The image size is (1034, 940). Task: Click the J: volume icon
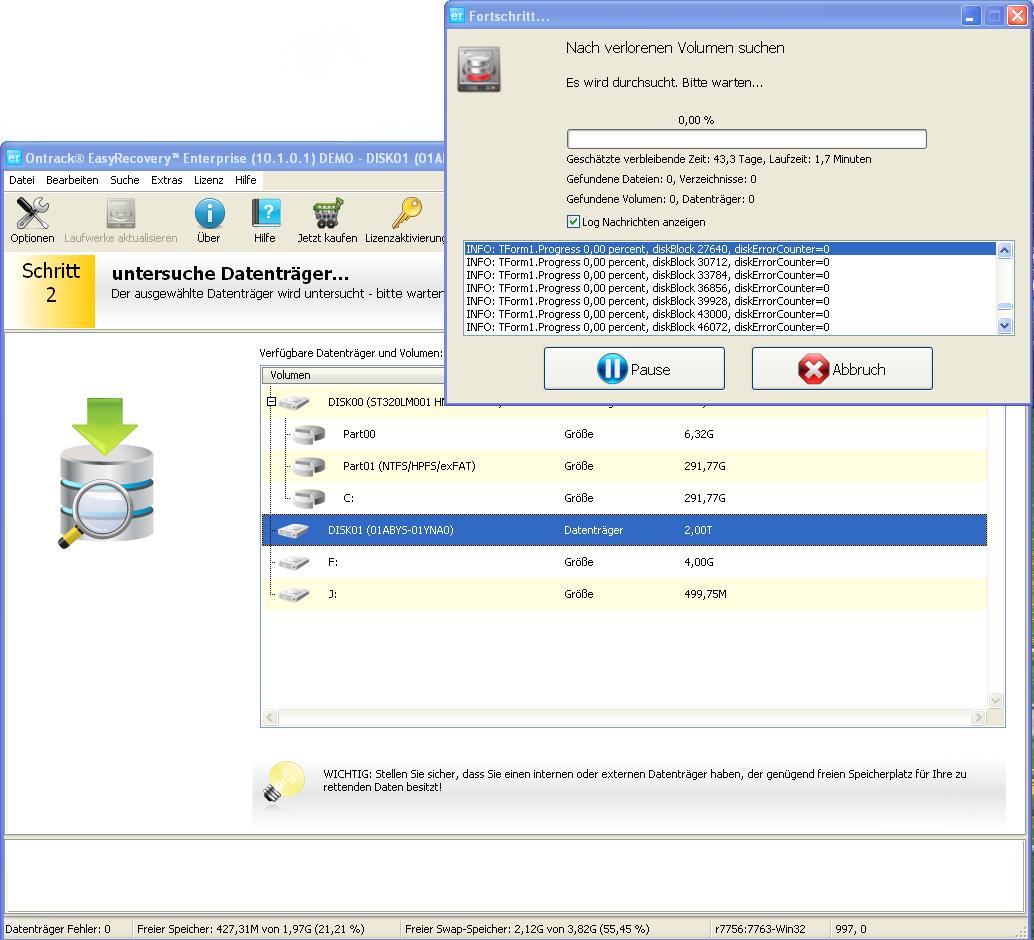tap(294, 594)
